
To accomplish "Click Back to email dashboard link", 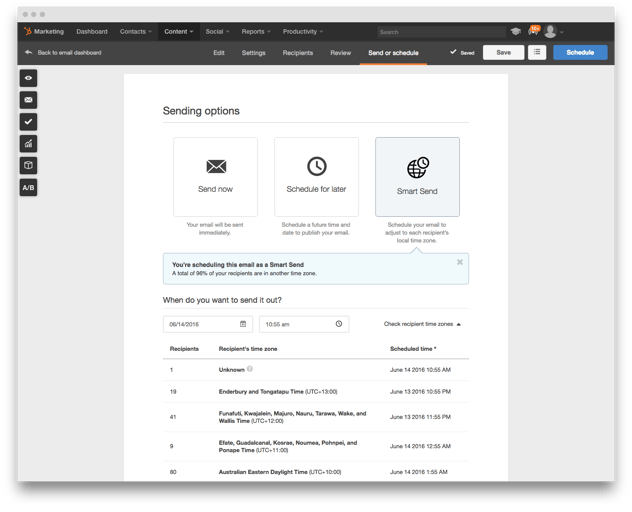I will coord(68,53).
